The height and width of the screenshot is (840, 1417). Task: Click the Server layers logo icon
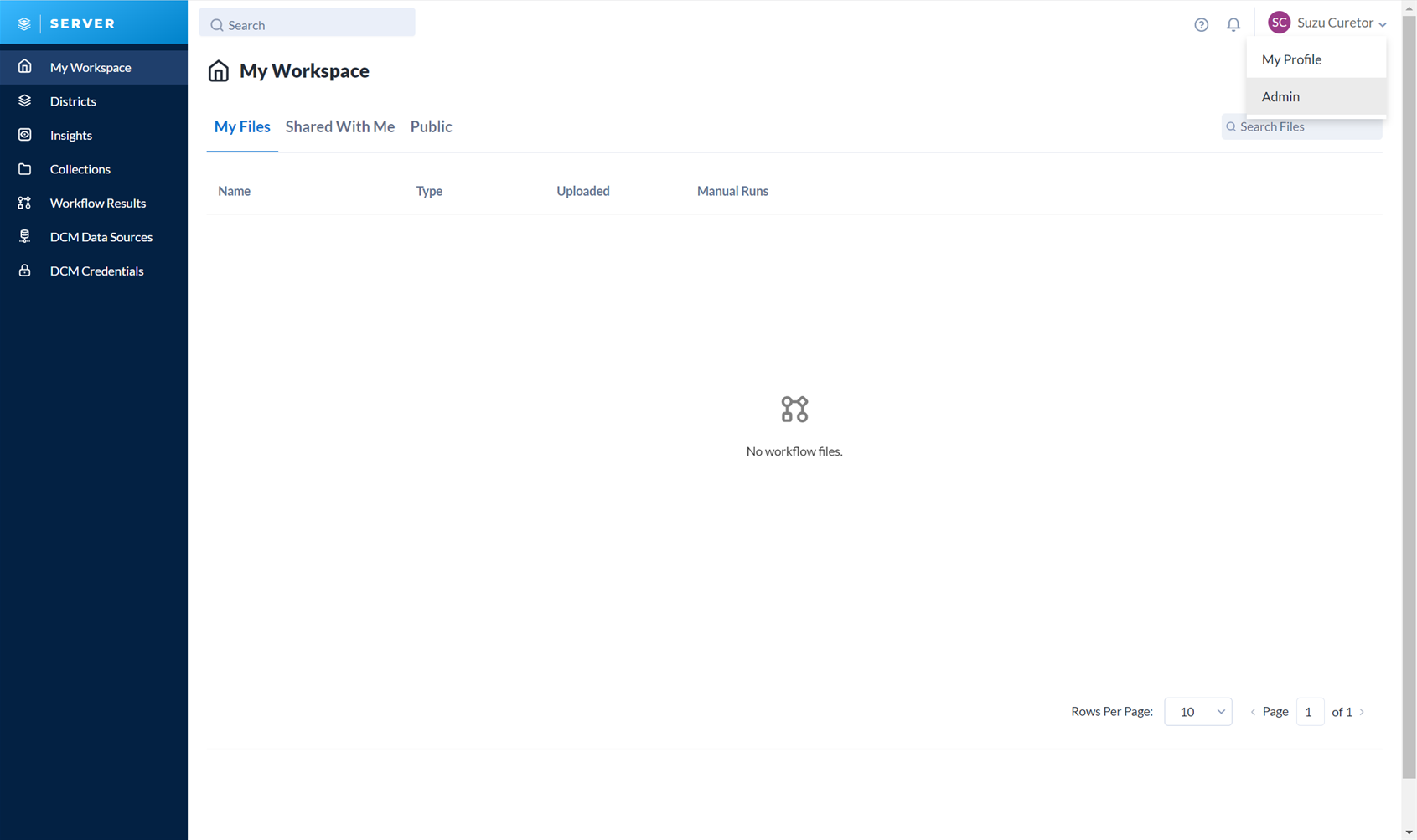tap(23, 23)
